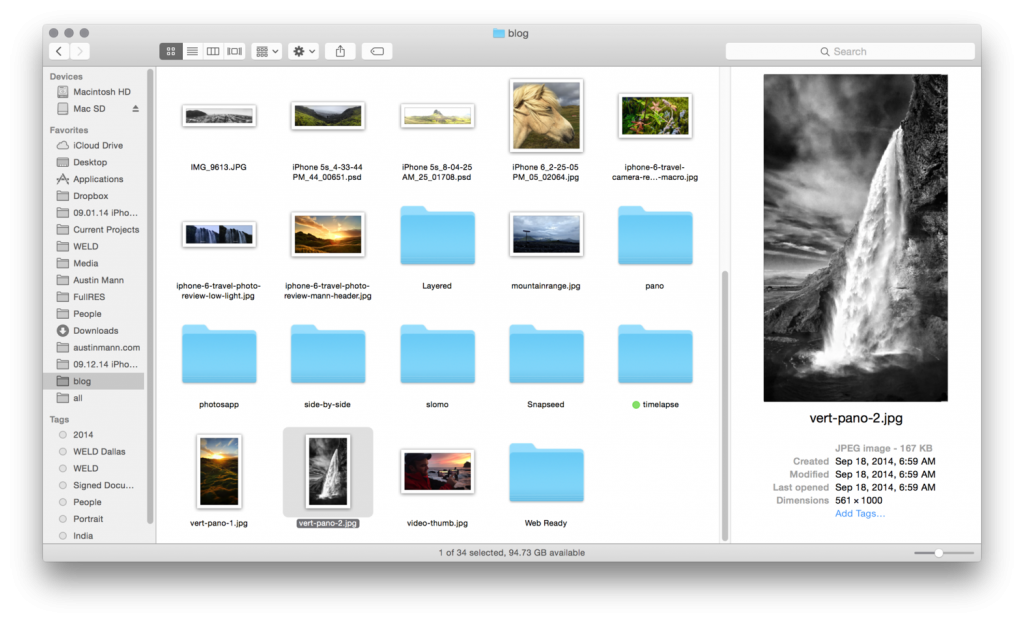This screenshot has height=623, width=1024.
Task: Select the icon view button
Action: point(170,51)
